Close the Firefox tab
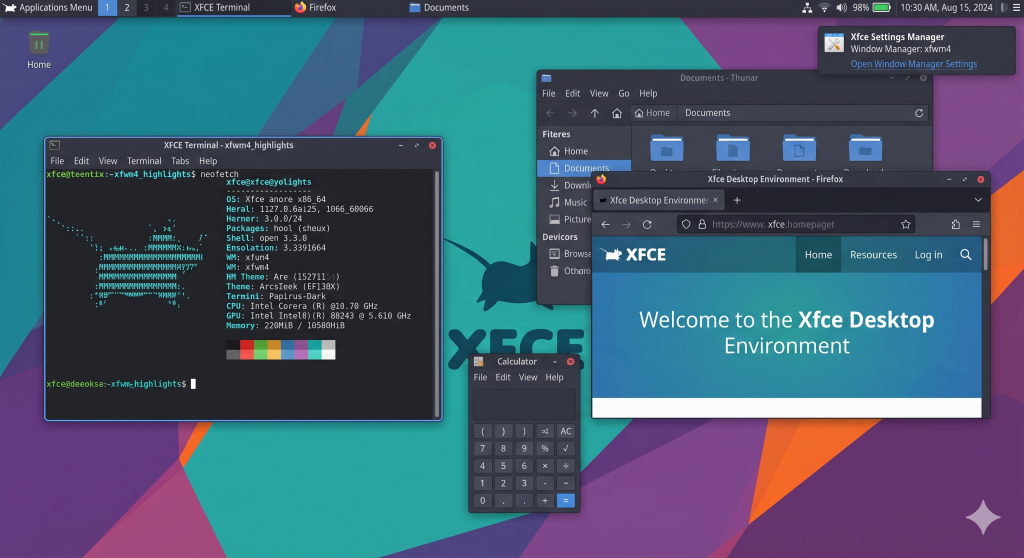The width and height of the screenshot is (1024, 558). point(715,200)
